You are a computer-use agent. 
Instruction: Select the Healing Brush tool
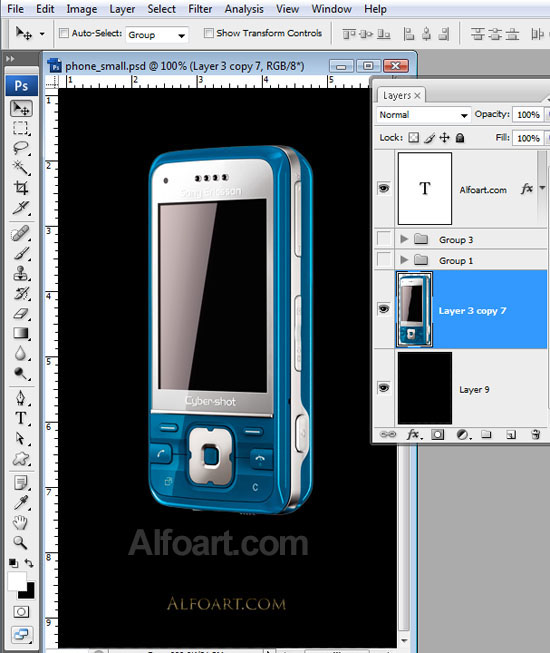[21, 233]
